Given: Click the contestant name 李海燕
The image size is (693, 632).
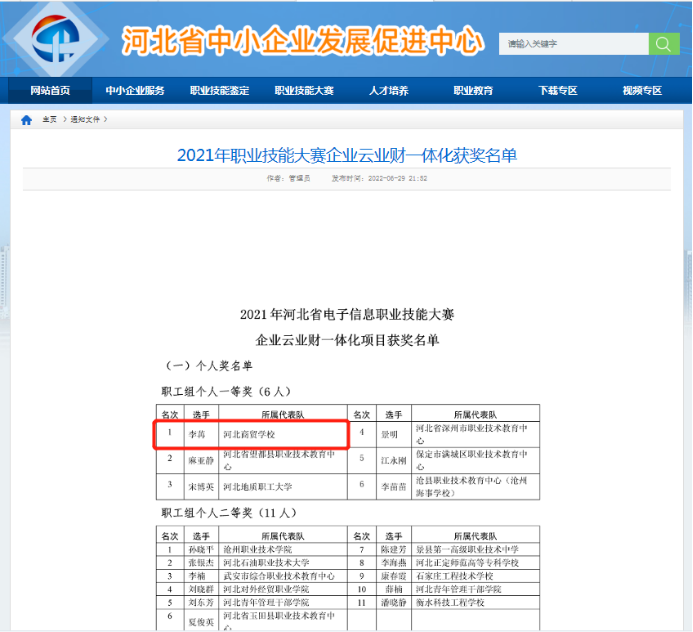Looking at the screenshot, I should coord(394,563).
